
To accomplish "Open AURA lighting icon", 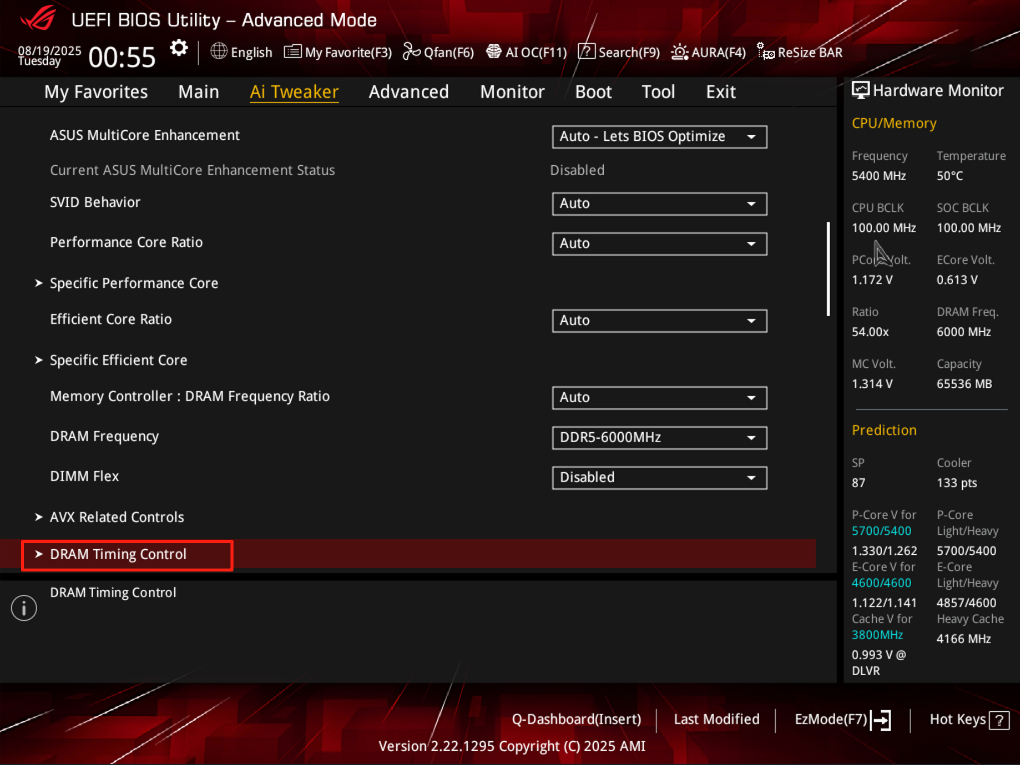I will click(679, 51).
